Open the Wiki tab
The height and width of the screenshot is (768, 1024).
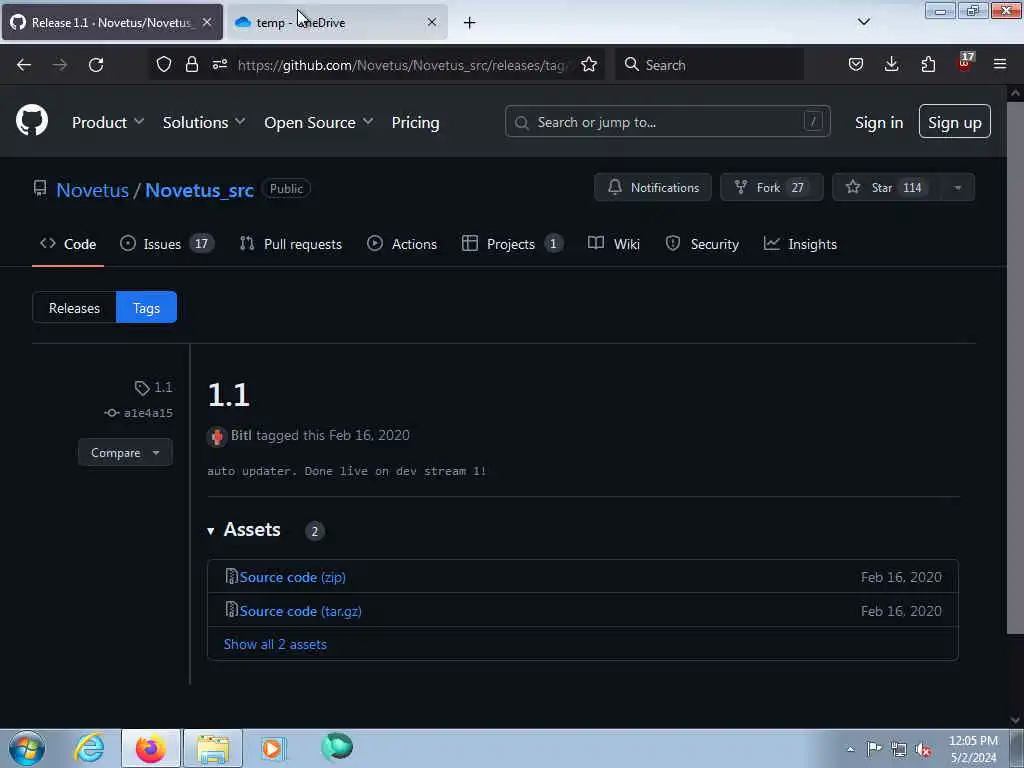pyautogui.click(x=614, y=244)
